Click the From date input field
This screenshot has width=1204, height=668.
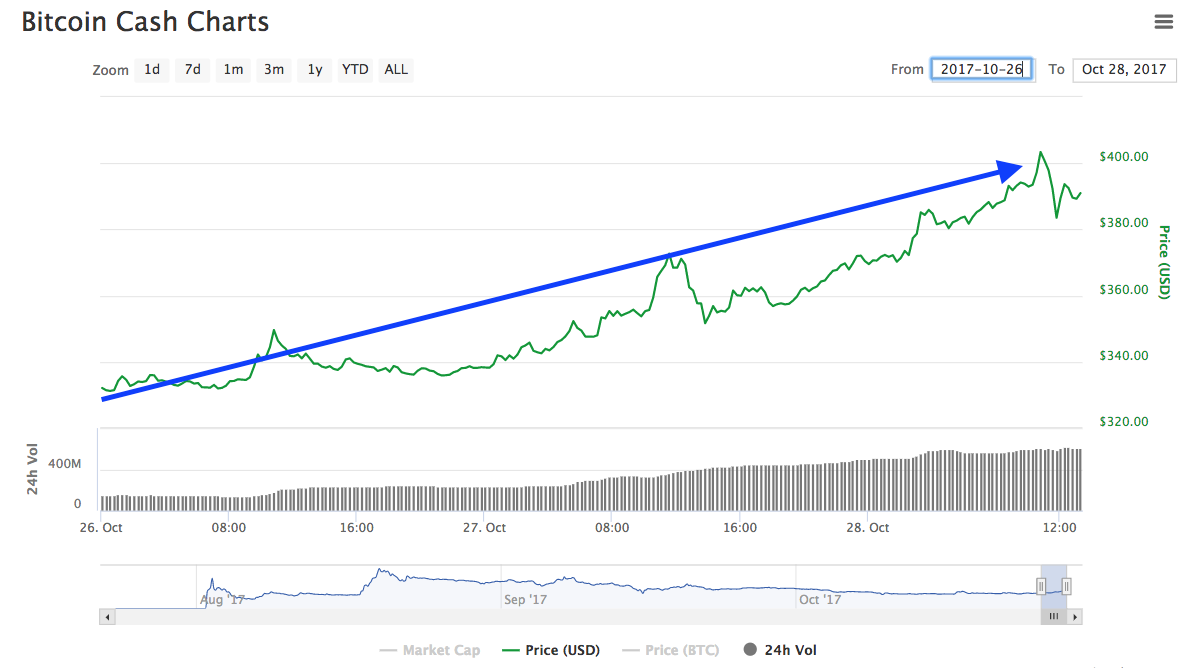(982, 69)
